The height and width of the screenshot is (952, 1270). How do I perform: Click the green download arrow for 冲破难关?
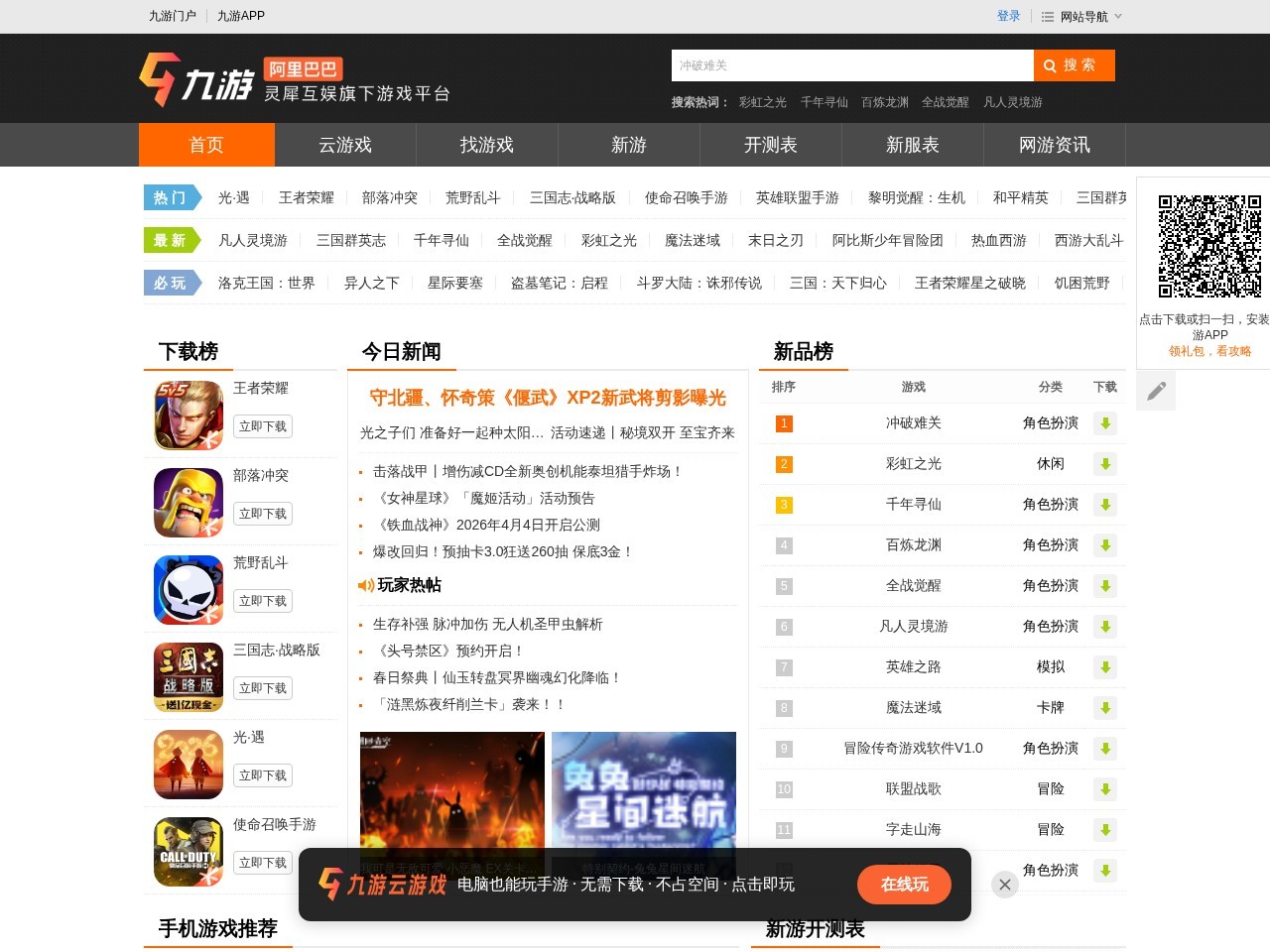(x=1104, y=423)
